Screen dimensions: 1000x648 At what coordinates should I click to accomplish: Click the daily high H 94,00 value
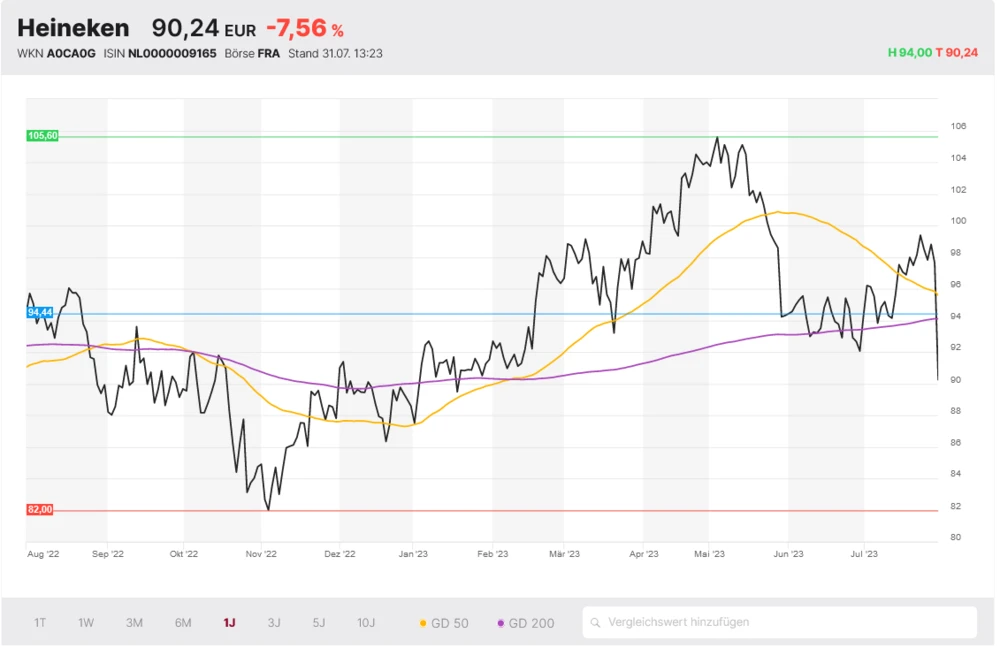tap(909, 53)
